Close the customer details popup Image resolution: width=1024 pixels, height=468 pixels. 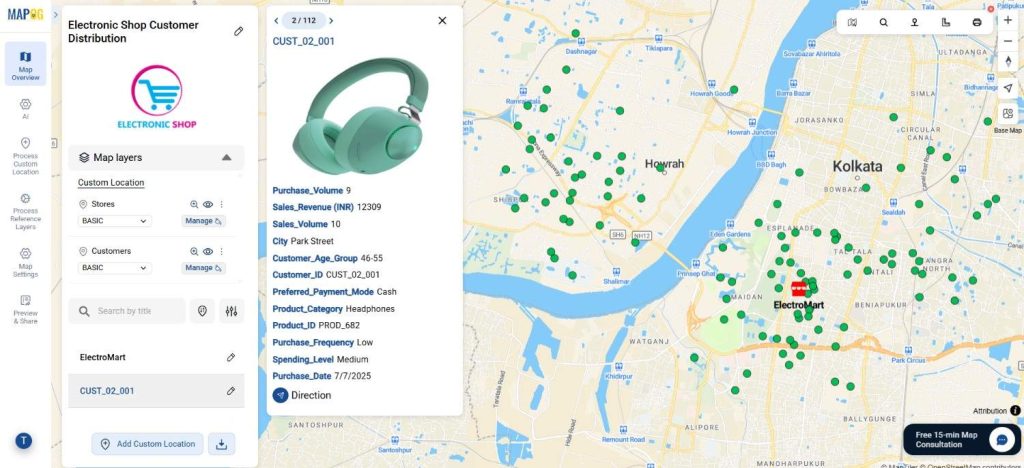[442, 21]
